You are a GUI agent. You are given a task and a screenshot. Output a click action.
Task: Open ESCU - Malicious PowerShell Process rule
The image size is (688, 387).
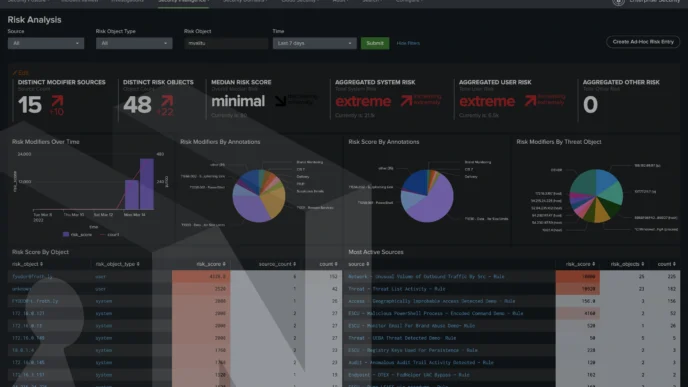(436, 314)
